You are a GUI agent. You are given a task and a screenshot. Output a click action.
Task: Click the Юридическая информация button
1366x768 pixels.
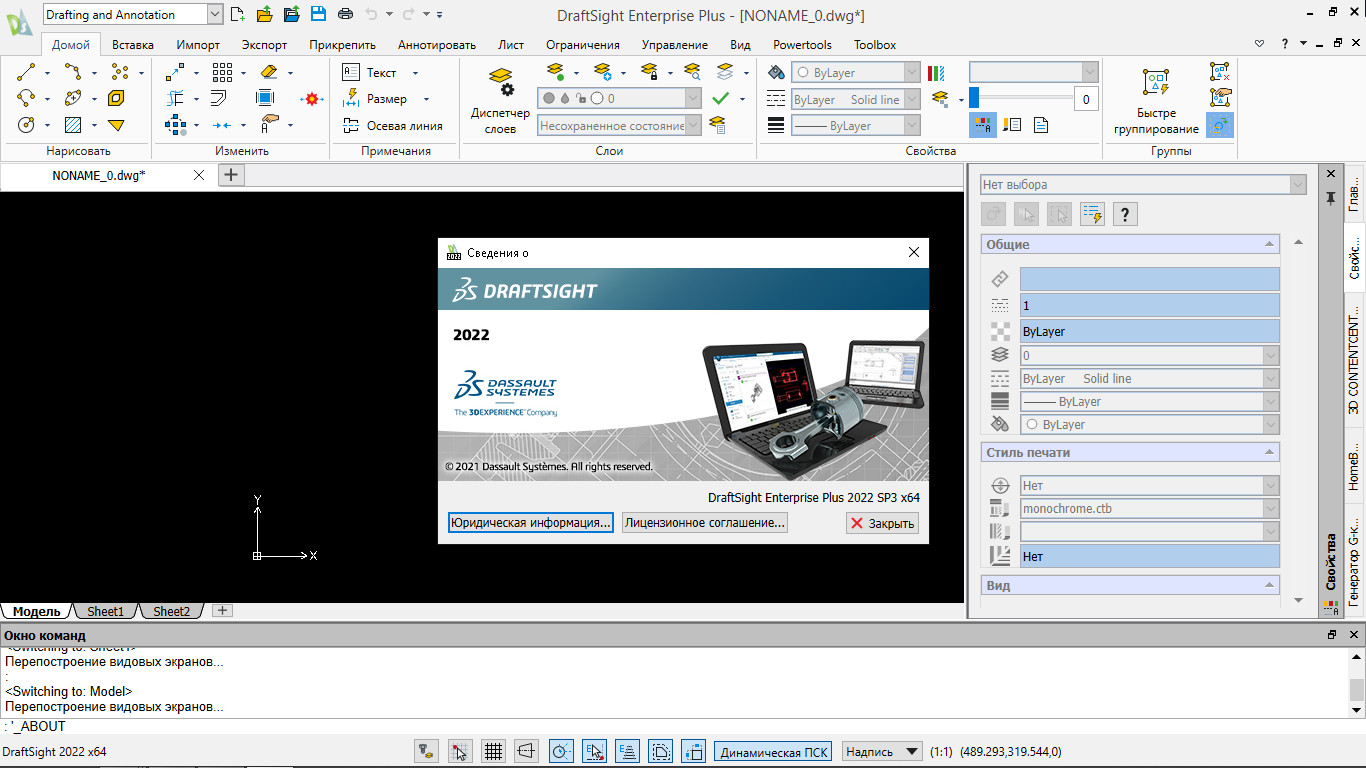click(530, 523)
